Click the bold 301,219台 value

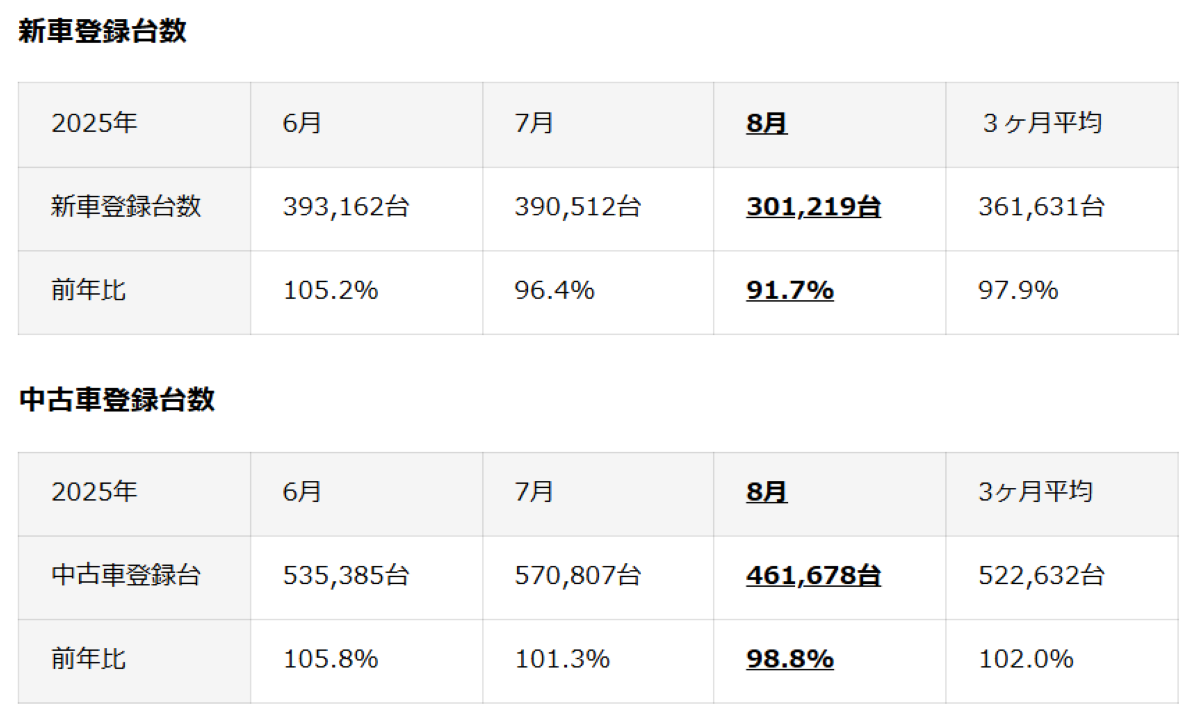[x=813, y=207]
